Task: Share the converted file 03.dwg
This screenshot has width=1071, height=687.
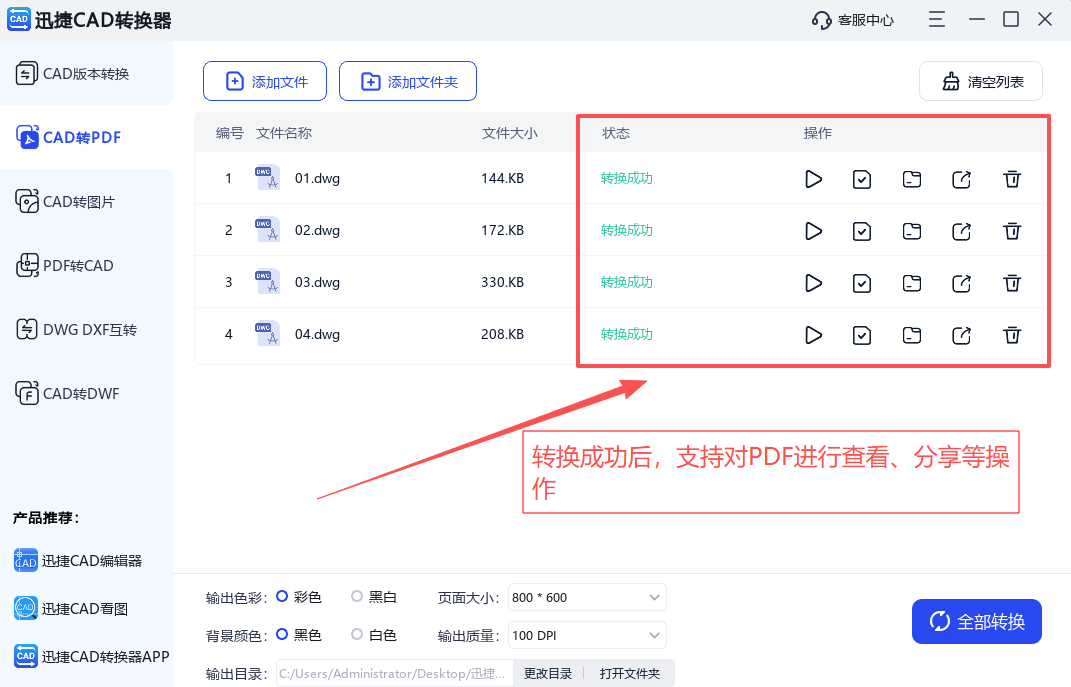Action: point(961,283)
